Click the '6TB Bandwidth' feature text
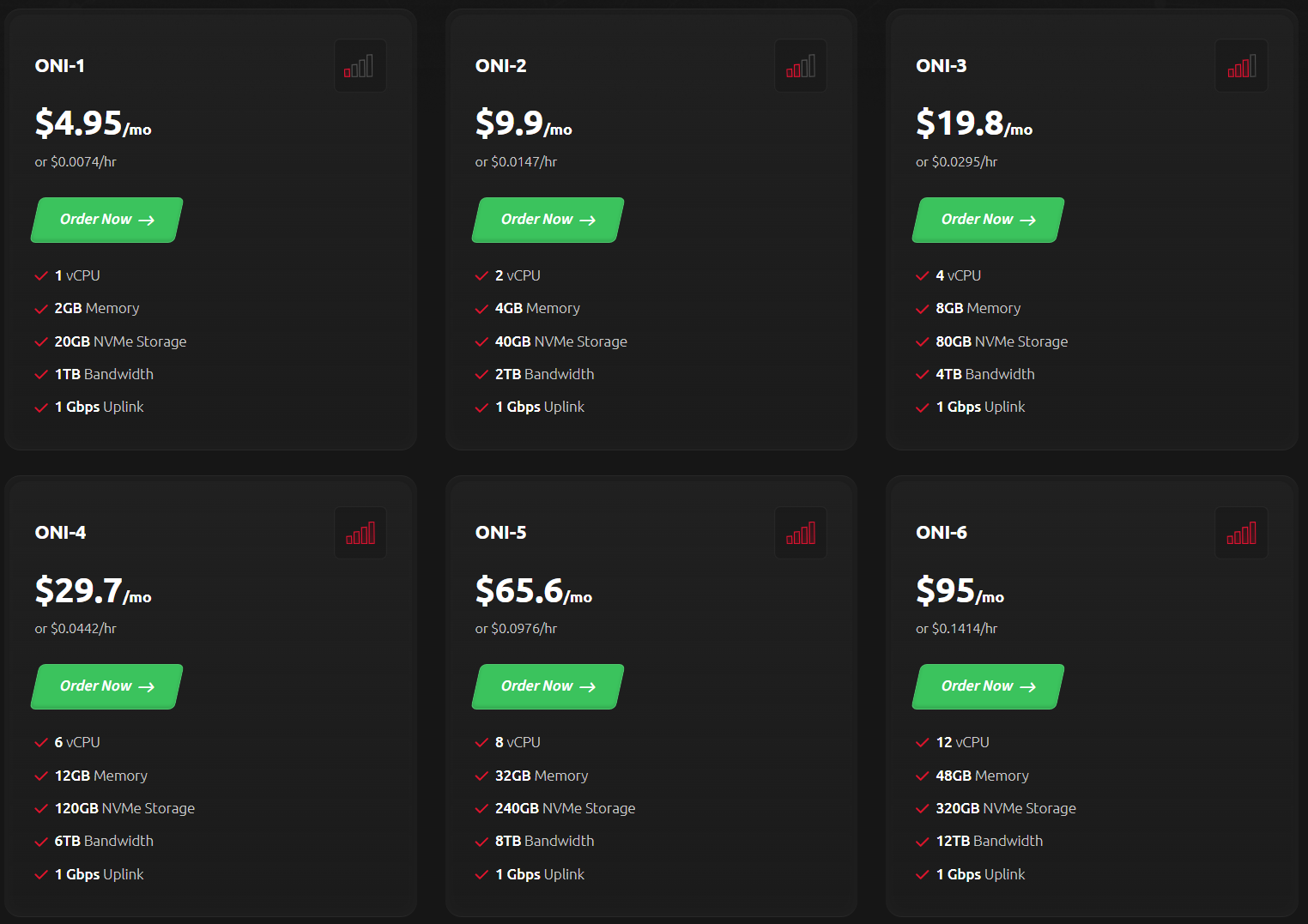This screenshot has height=924, width=1308. point(104,842)
